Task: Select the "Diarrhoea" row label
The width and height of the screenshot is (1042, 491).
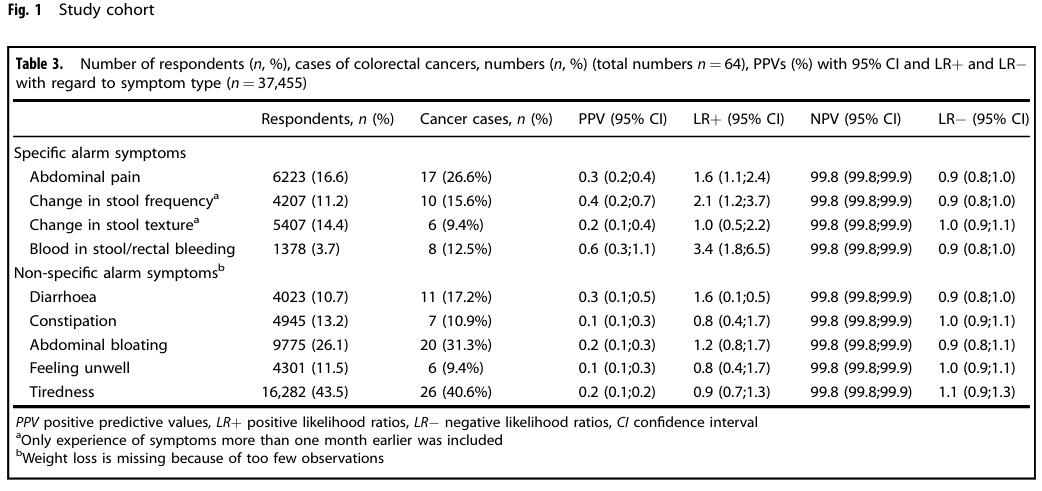Action: click(63, 297)
